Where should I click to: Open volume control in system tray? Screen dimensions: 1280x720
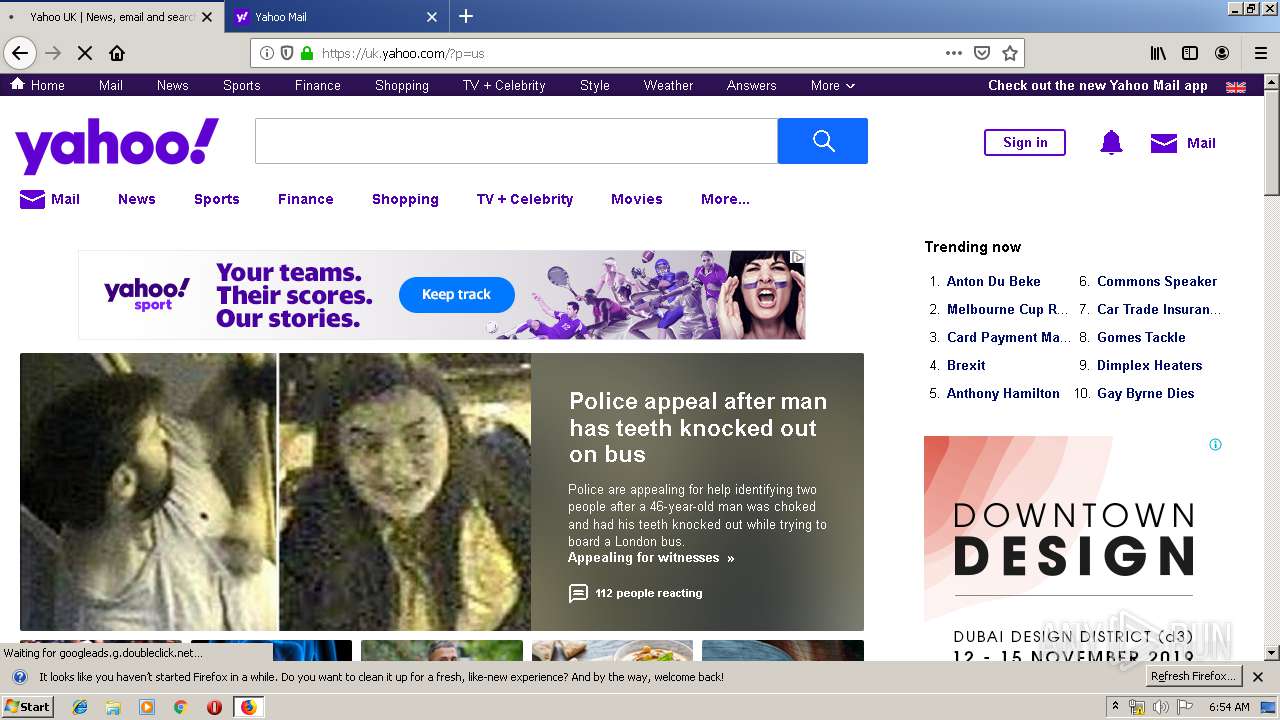point(1160,707)
